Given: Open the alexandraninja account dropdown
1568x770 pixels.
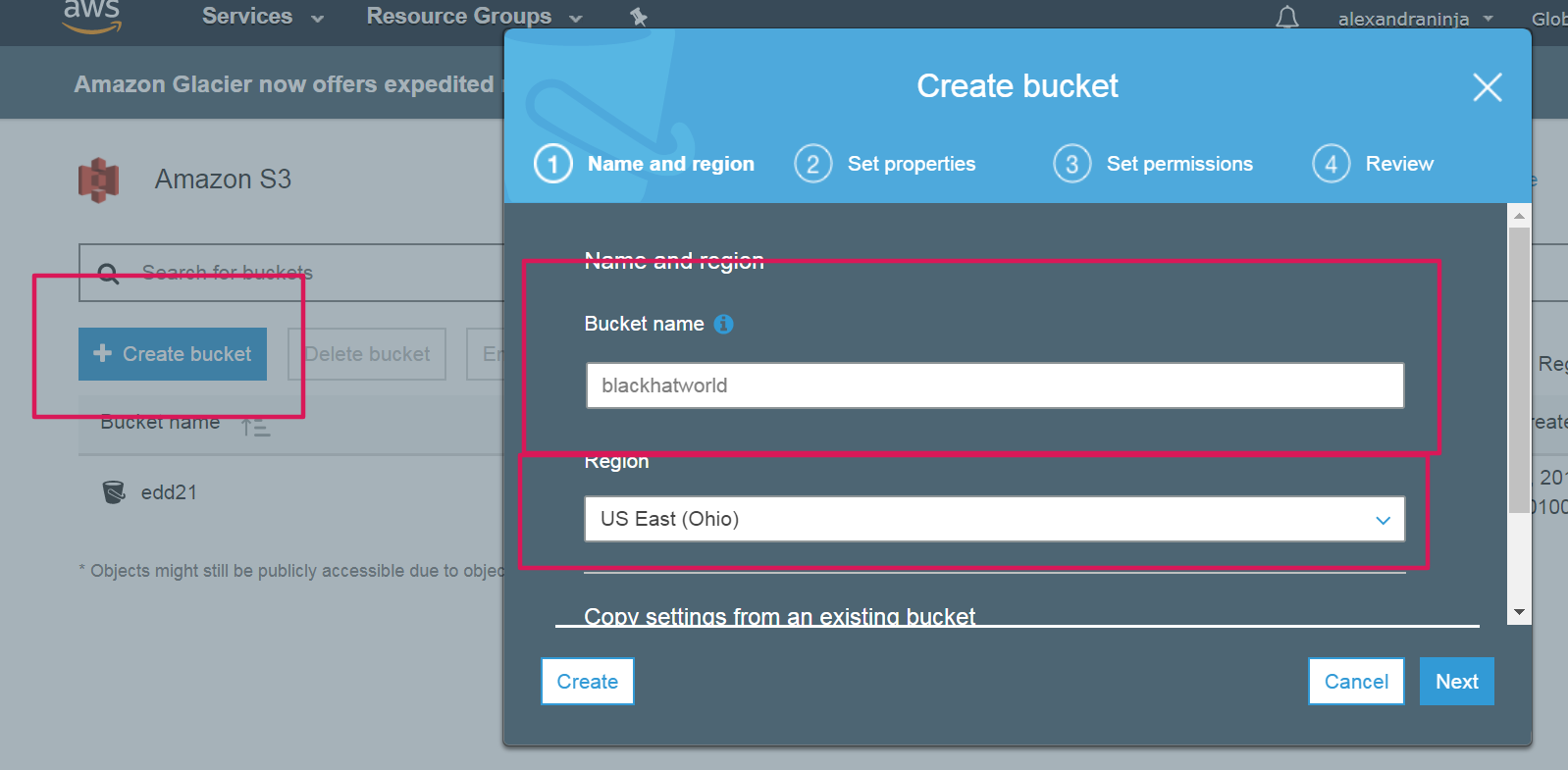Looking at the screenshot, I should pyautogui.click(x=1416, y=19).
